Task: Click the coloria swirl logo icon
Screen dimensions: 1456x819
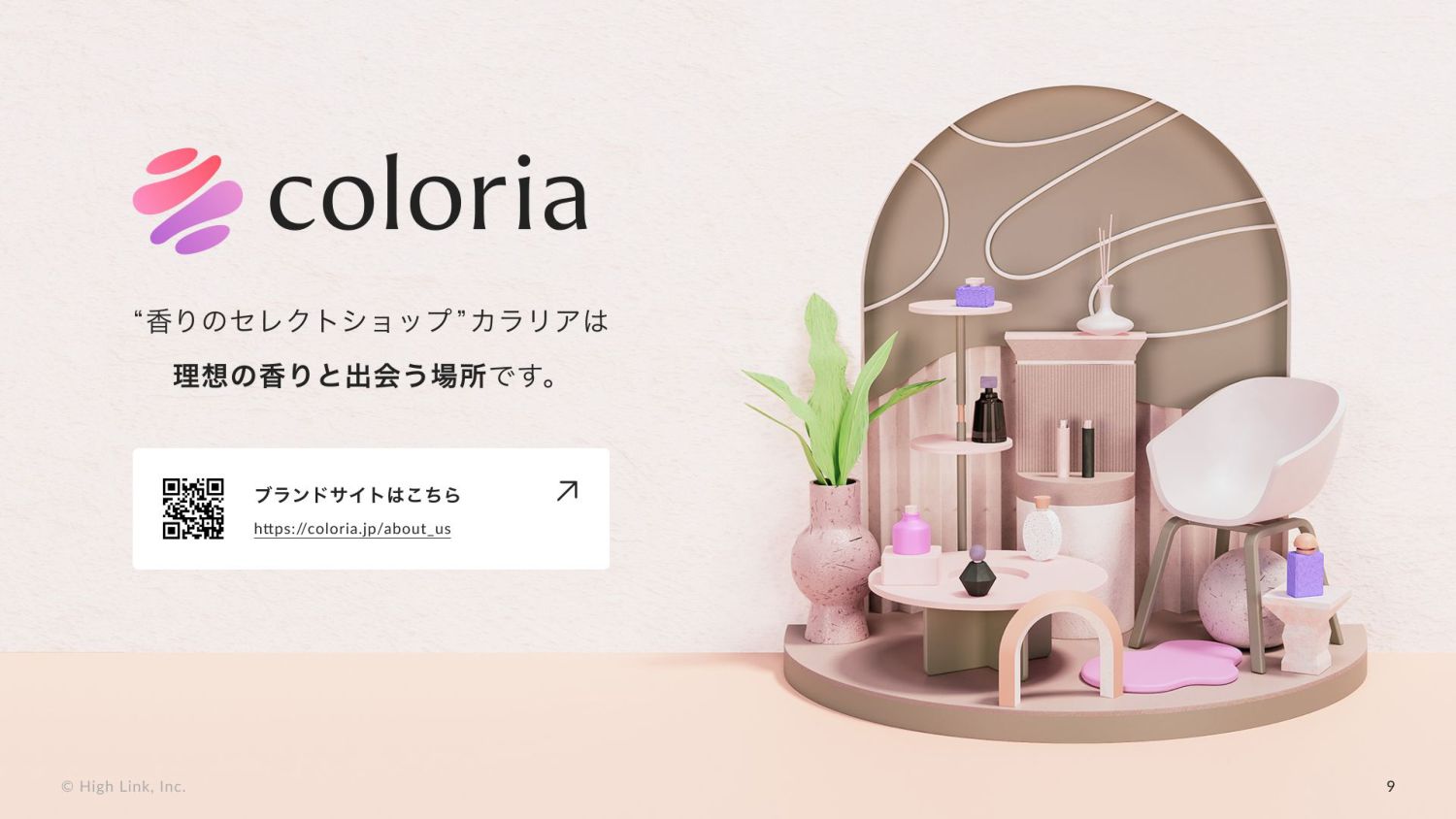Action: tap(187, 200)
